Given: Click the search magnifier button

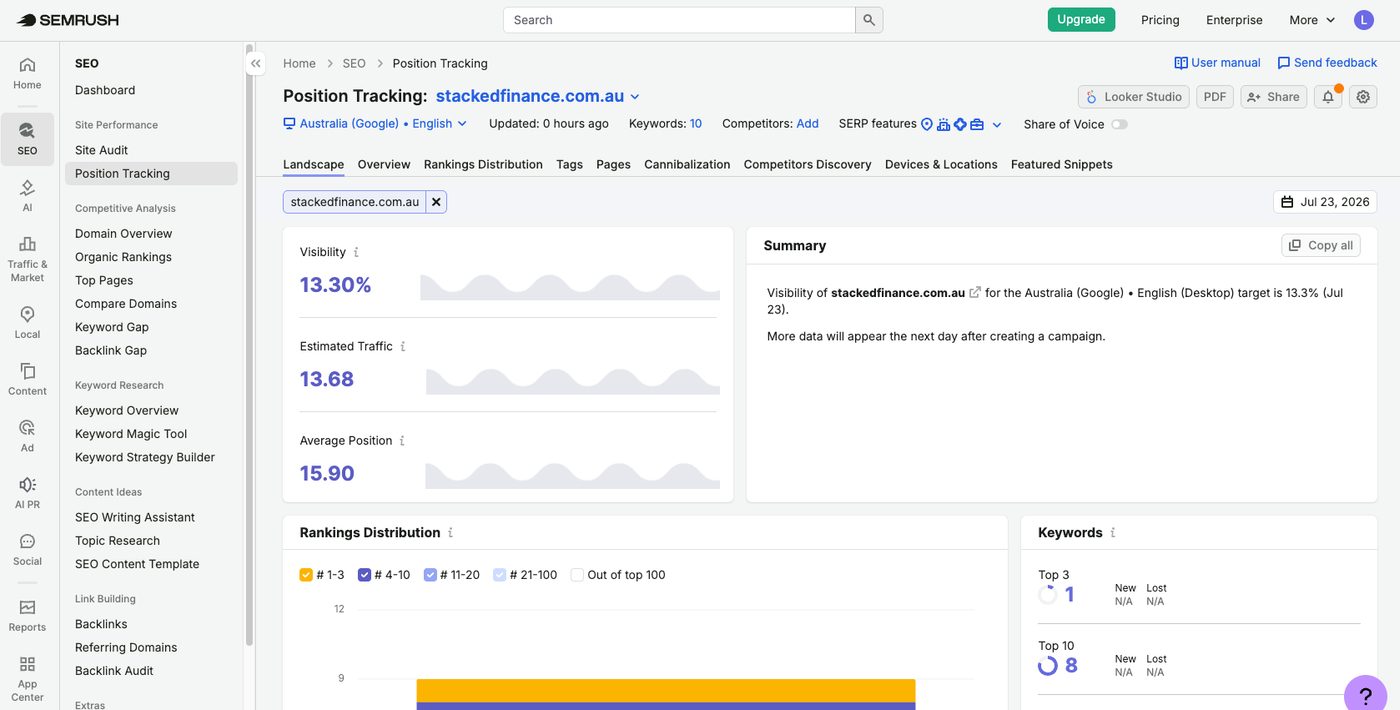Looking at the screenshot, I should (869, 20).
